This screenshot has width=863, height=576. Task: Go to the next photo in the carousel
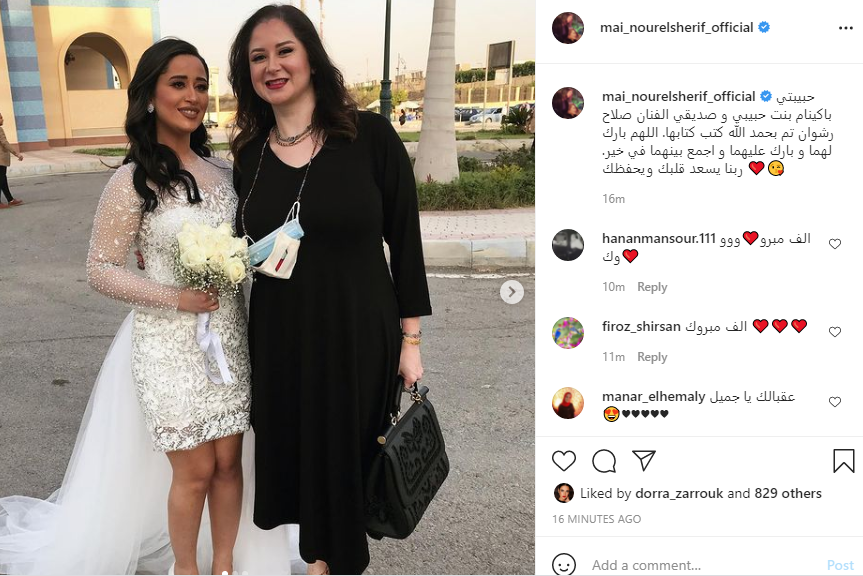pyautogui.click(x=512, y=292)
